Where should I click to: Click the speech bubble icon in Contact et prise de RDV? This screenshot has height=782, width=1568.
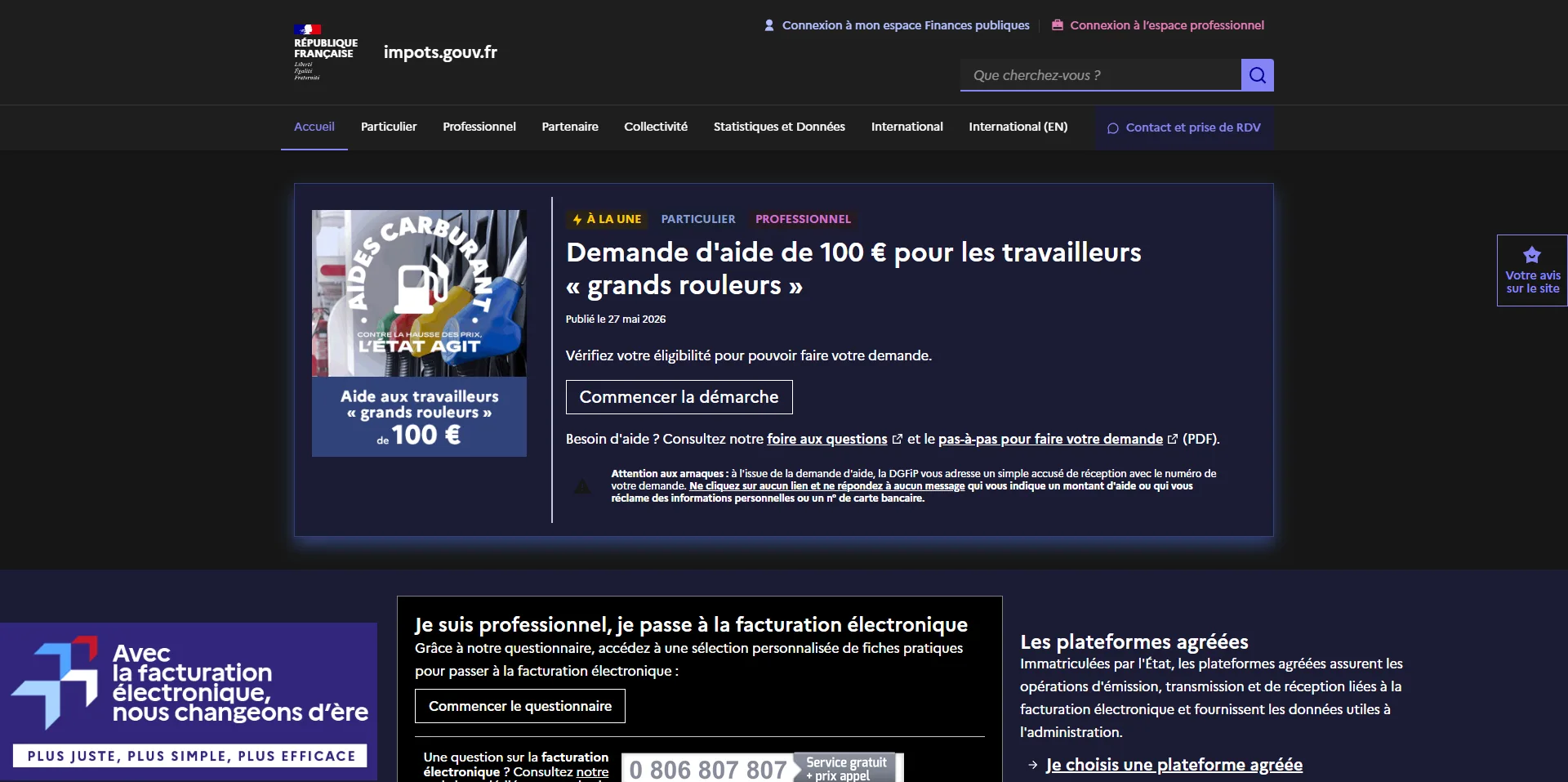click(1112, 128)
